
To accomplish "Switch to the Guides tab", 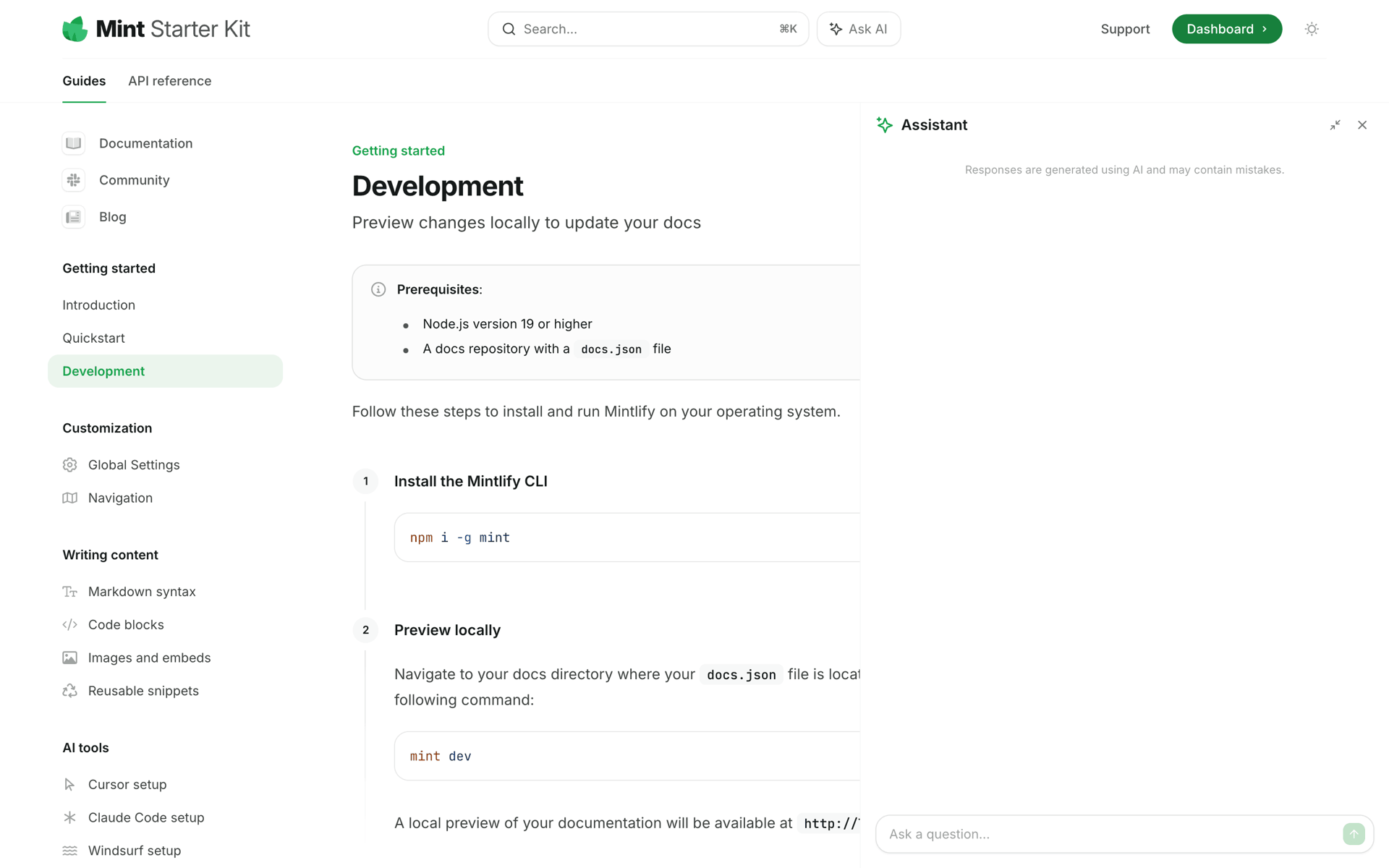I will coord(84,81).
